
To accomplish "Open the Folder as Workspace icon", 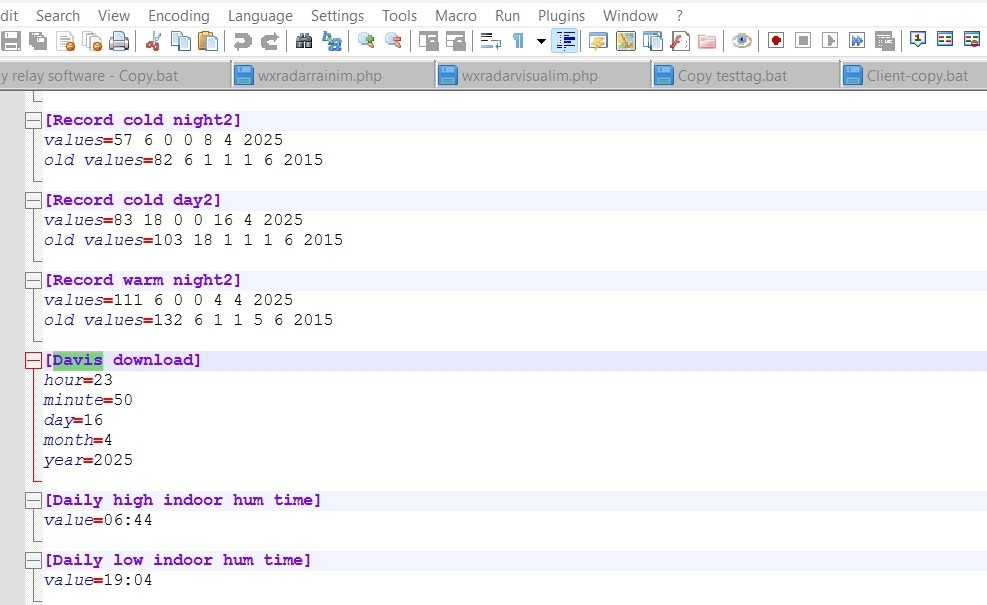I will [x=707, y=41].
